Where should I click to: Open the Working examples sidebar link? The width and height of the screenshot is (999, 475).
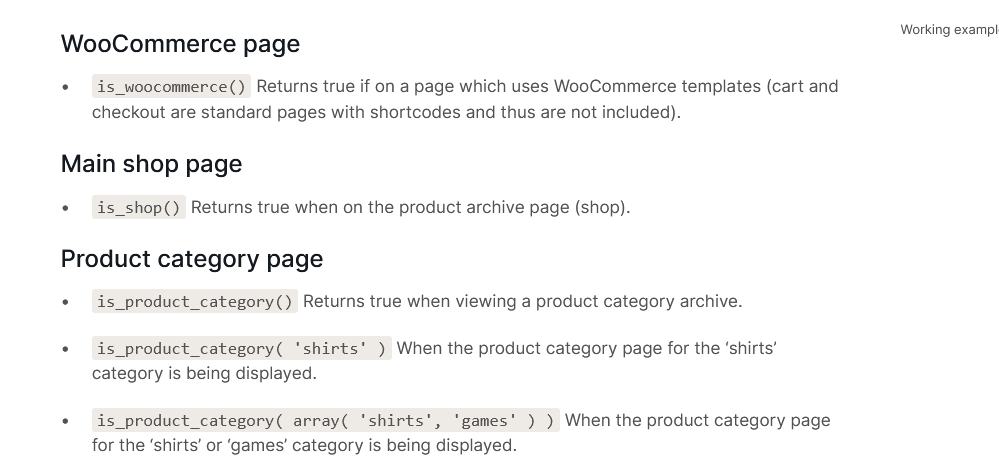coord(949,30)
